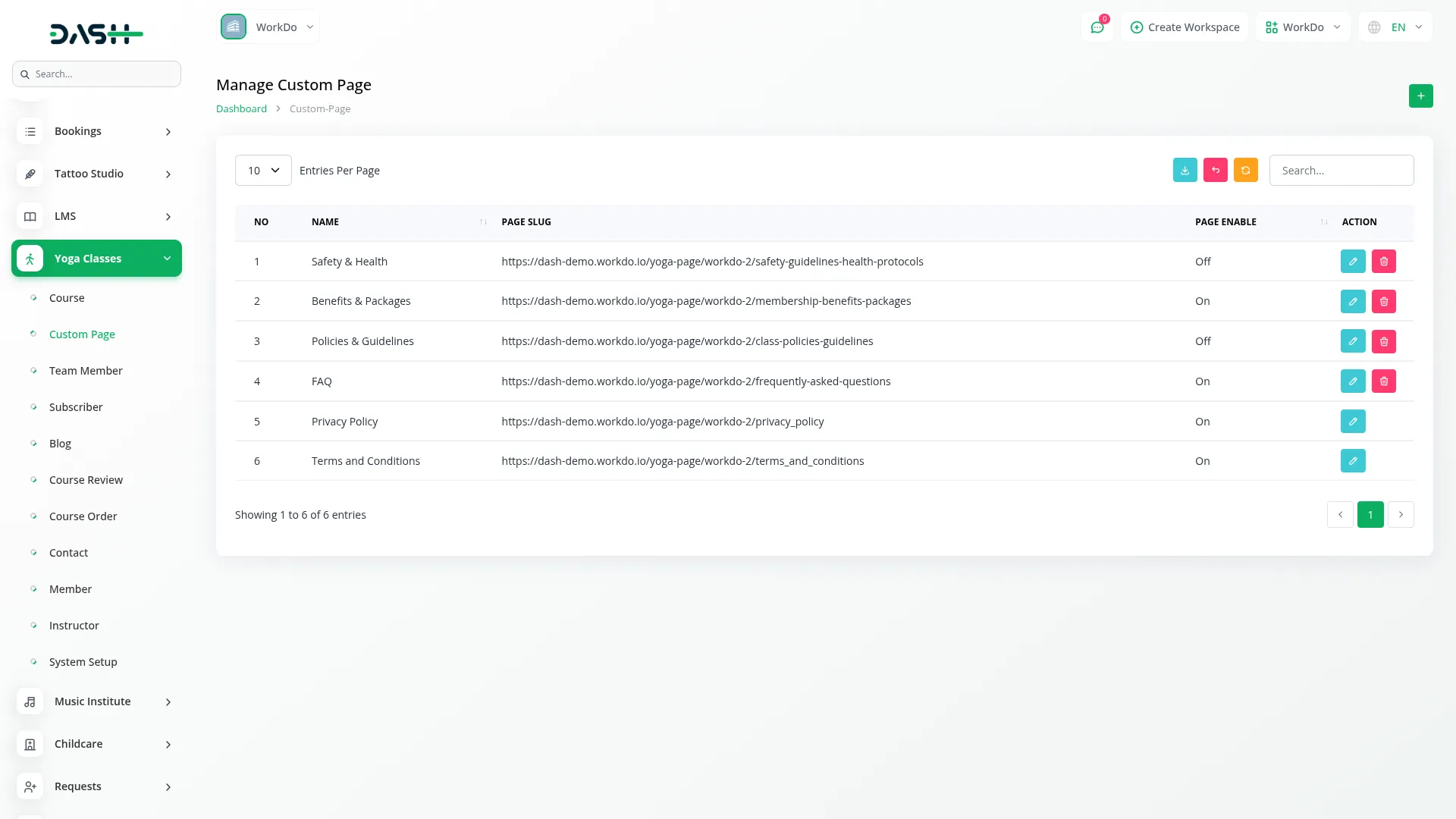Edit the Safety & Health page

pyautogui.click(x=1352, y=262)
